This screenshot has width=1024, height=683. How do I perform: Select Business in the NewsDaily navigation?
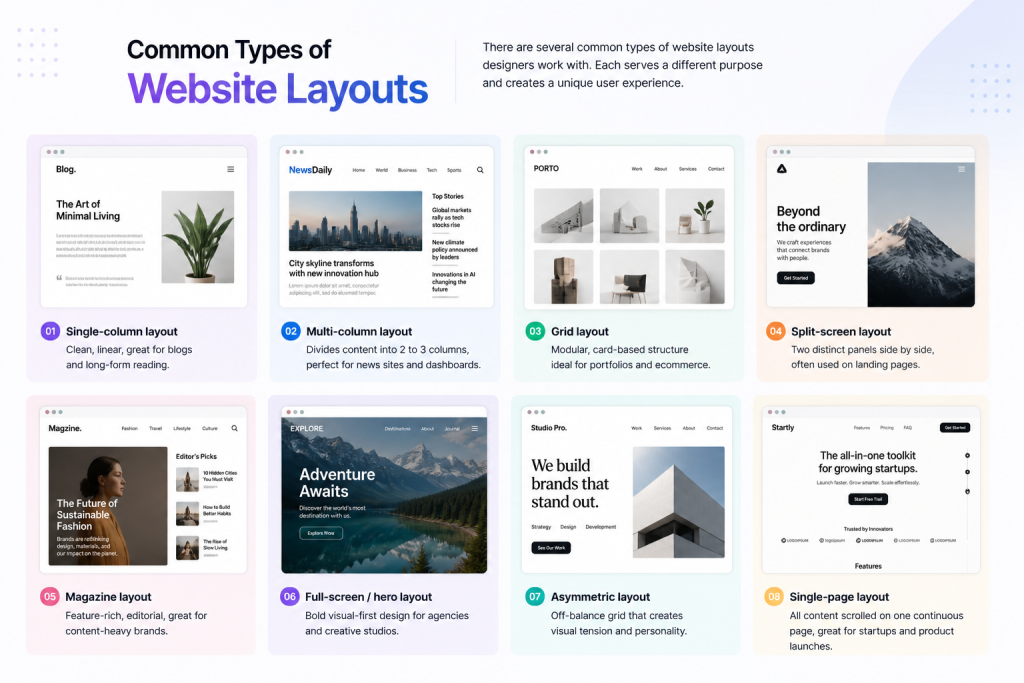pyautogui.click(x=407, y=170)
